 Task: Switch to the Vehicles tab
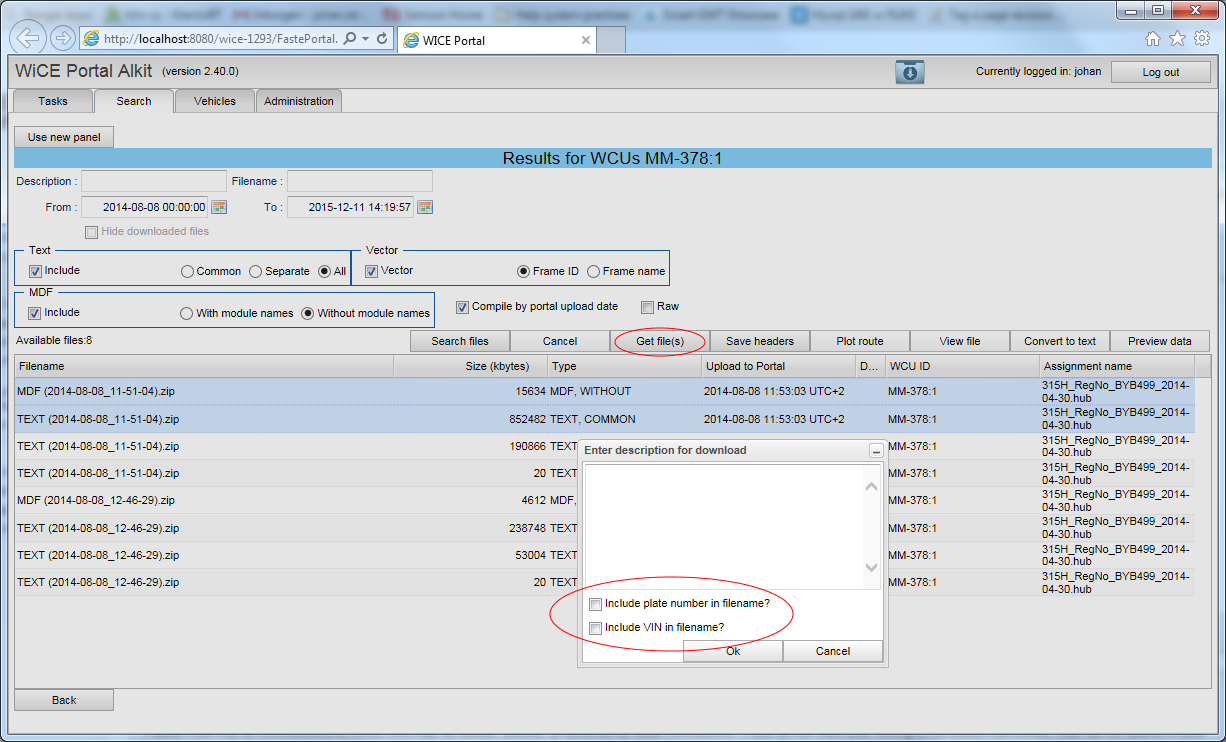pyautogui.click(x=215, y=101)
